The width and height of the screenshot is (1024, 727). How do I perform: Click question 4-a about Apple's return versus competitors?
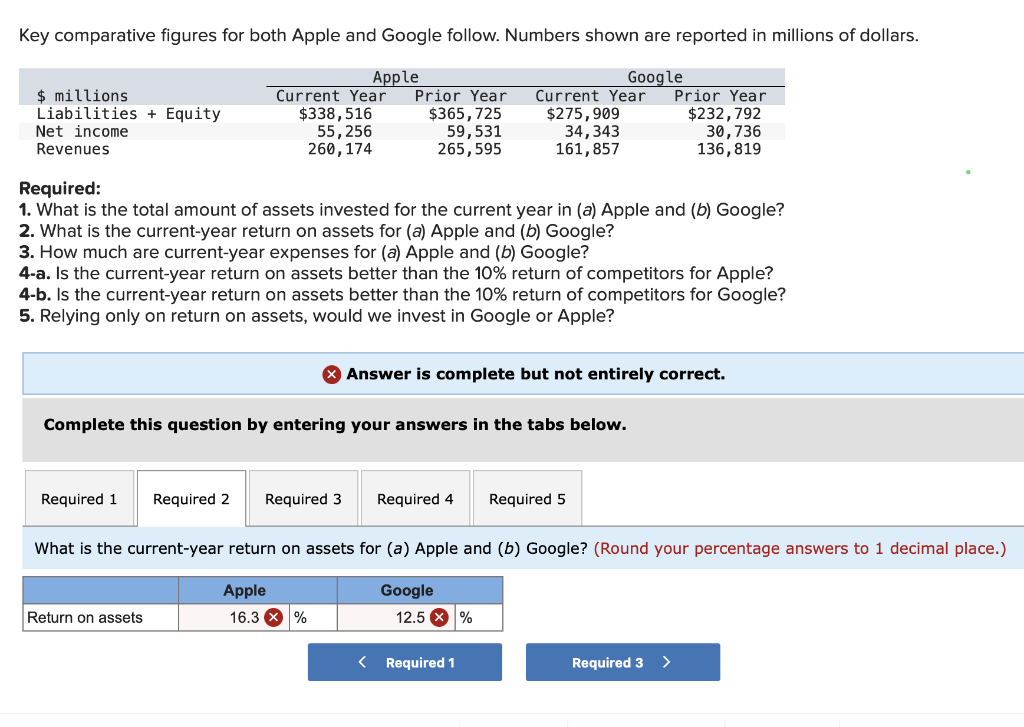tap(396, 273)
